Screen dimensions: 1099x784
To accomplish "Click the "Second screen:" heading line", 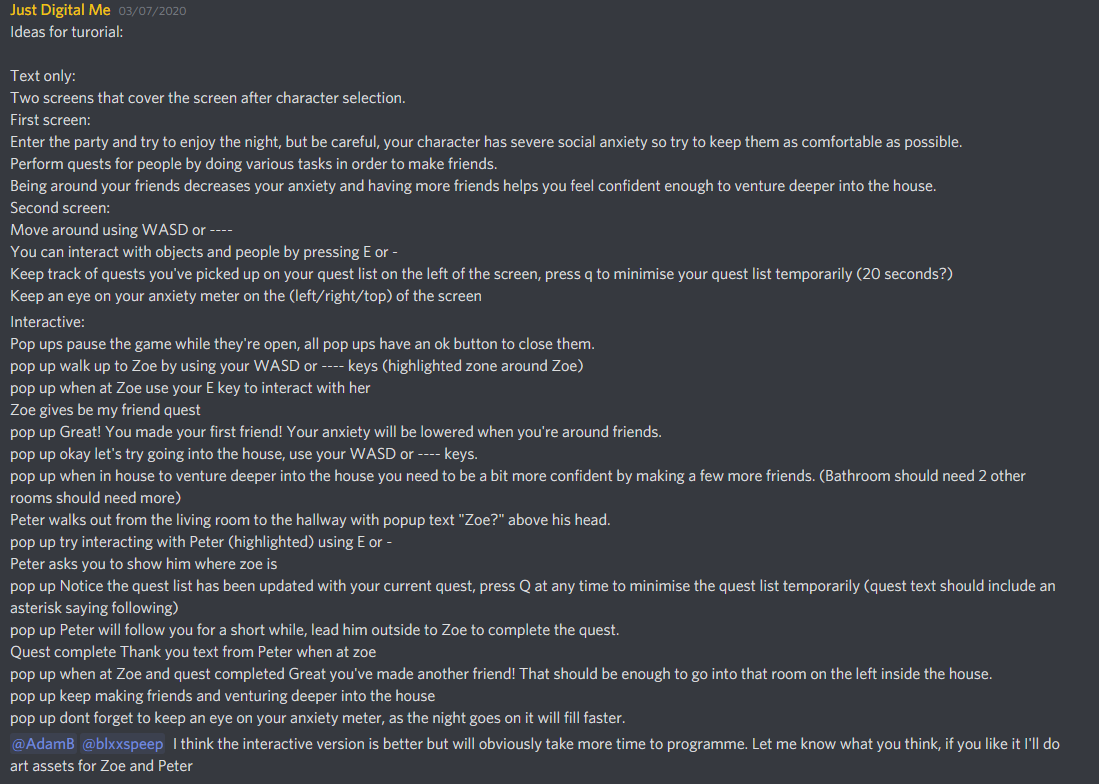I will tap(59, 208).
